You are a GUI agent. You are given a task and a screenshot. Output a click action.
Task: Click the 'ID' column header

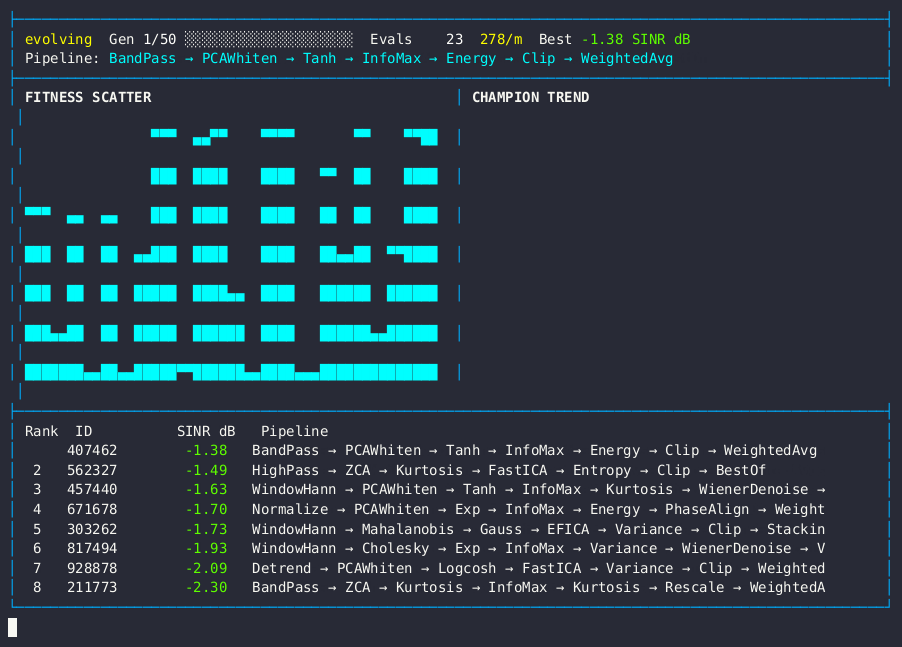83,431
